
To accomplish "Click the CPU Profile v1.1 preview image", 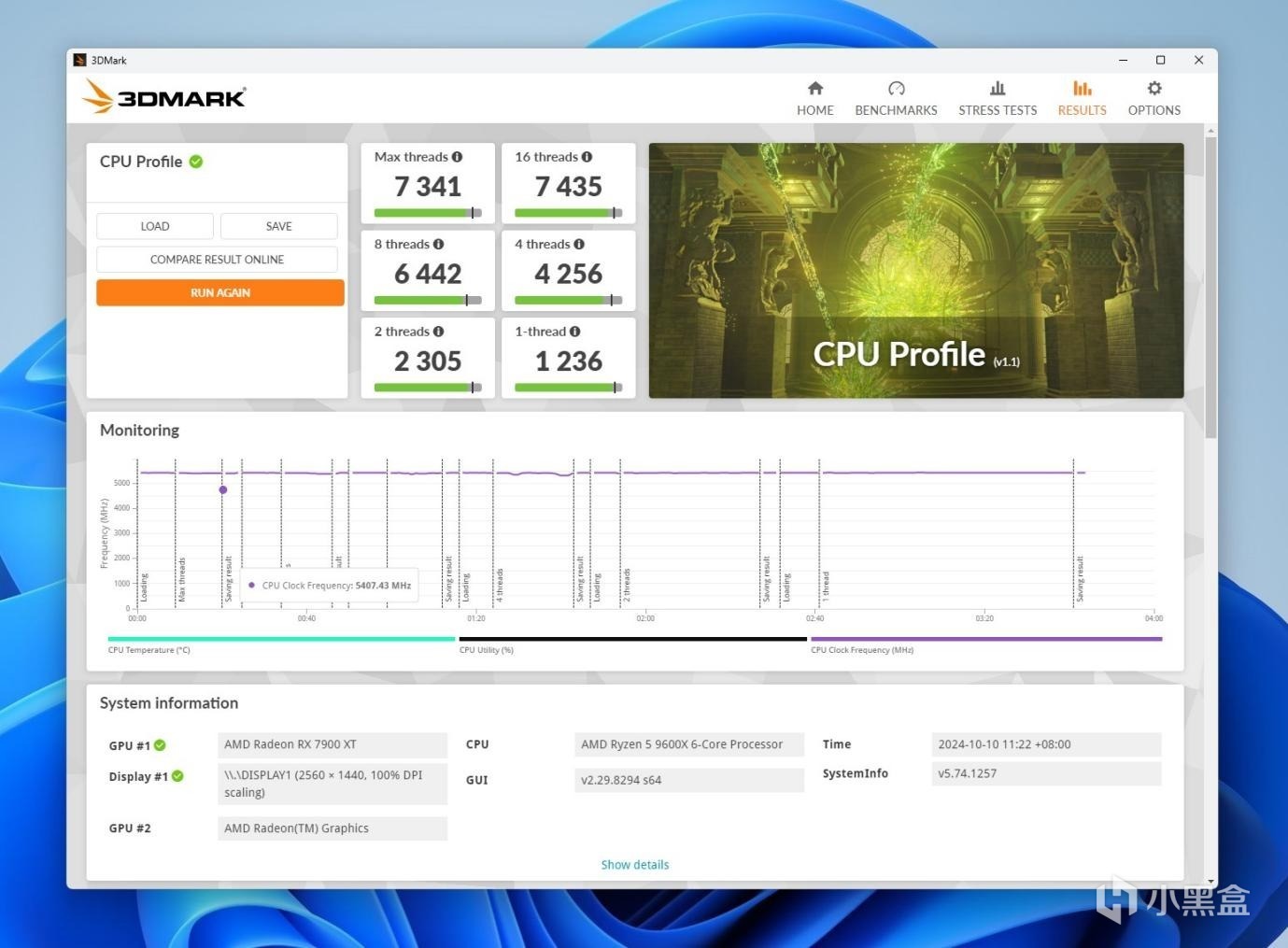I will (x=916, y=271).
